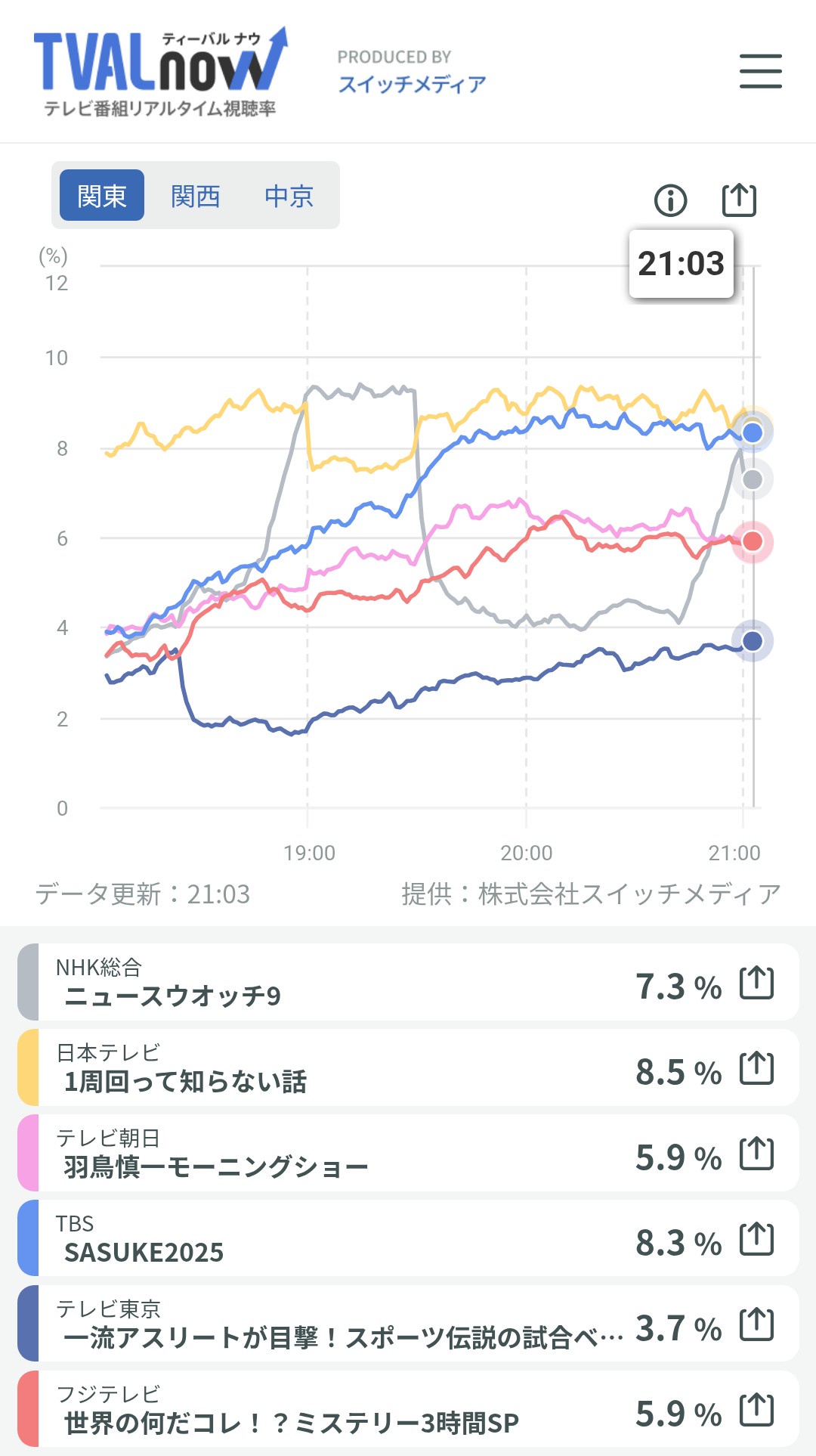Share the chart using top share icon
This screenshot has height=1456, width=816.
(x=738, y=200)
